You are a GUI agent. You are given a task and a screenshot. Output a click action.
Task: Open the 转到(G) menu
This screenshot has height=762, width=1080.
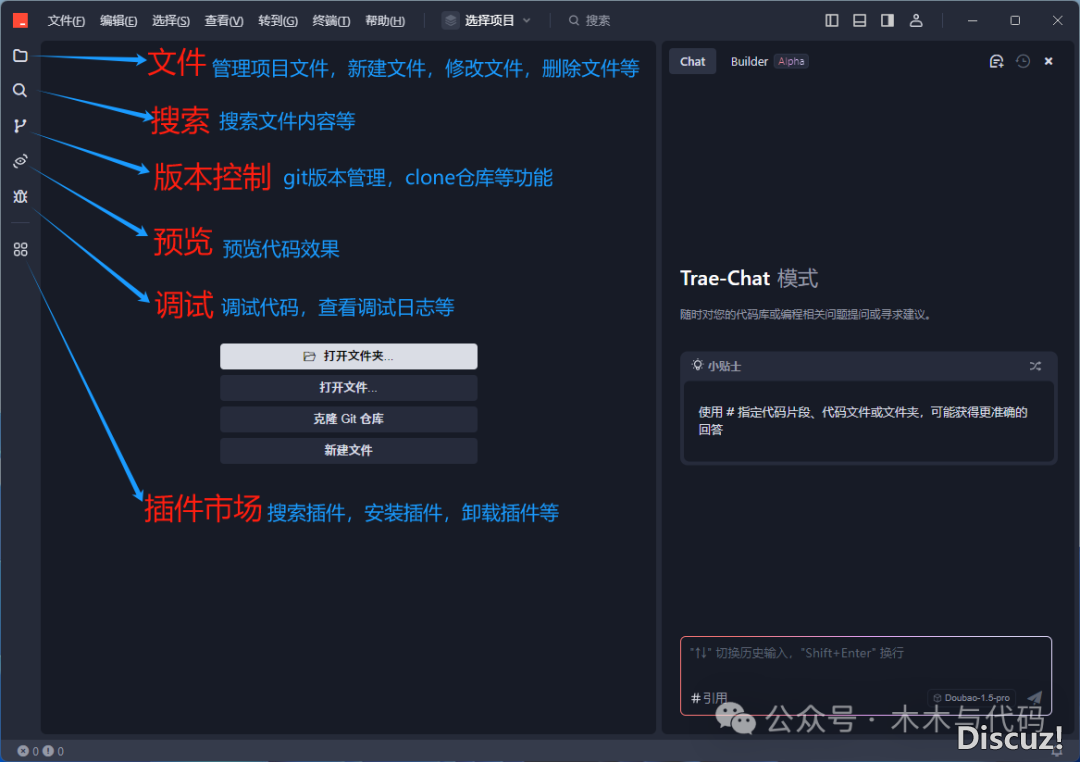click(278, 21)
